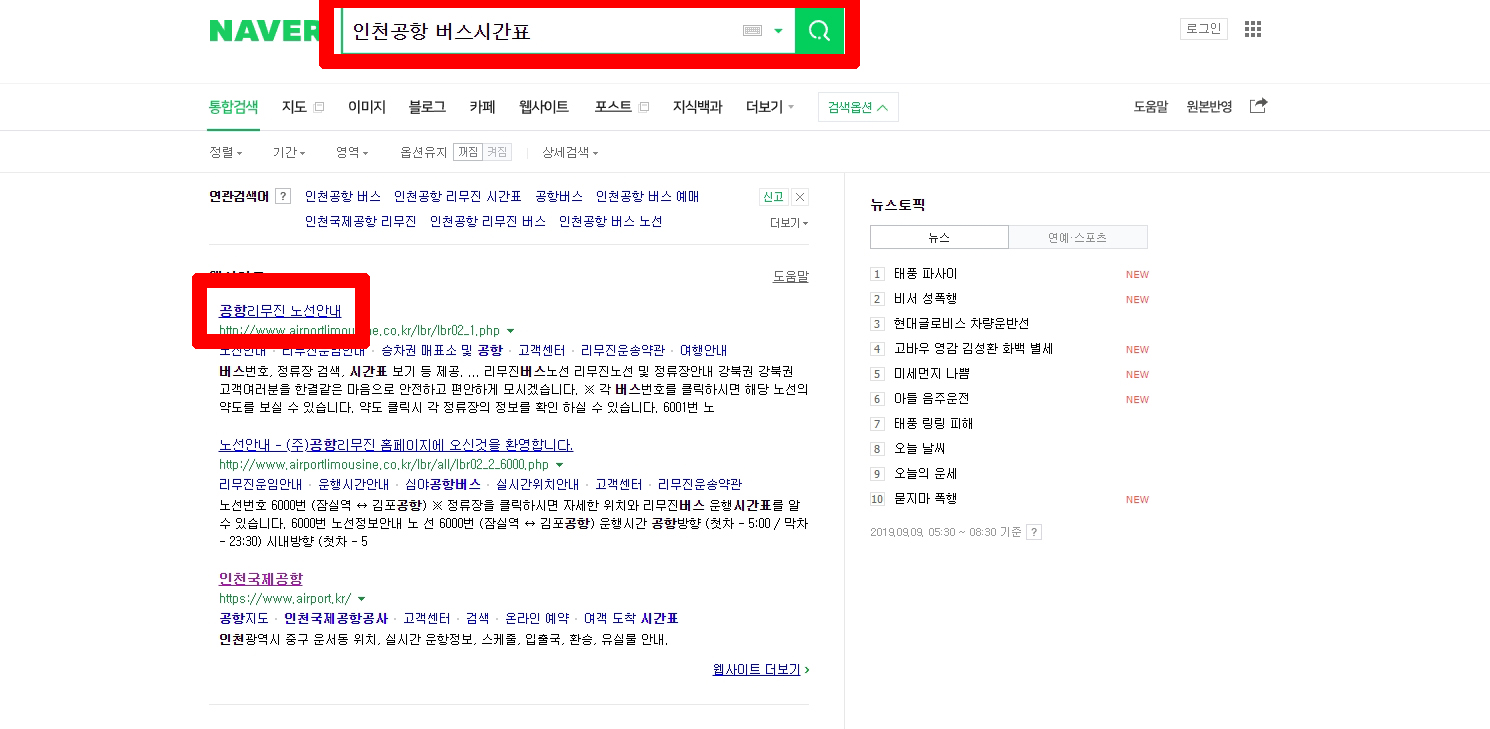Click the 로그인 button
This screenshot has height=729, width=1490.
coord(1203,29)
